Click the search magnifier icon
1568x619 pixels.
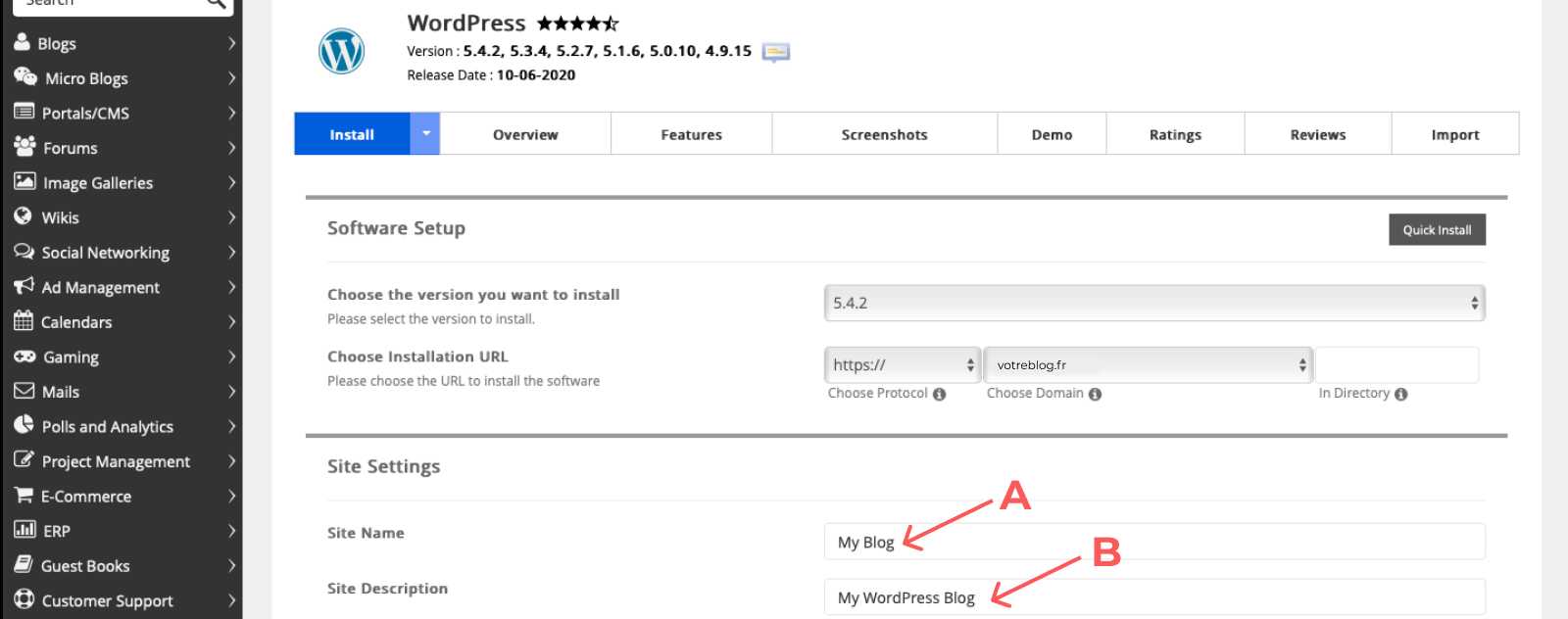(217, 4)
